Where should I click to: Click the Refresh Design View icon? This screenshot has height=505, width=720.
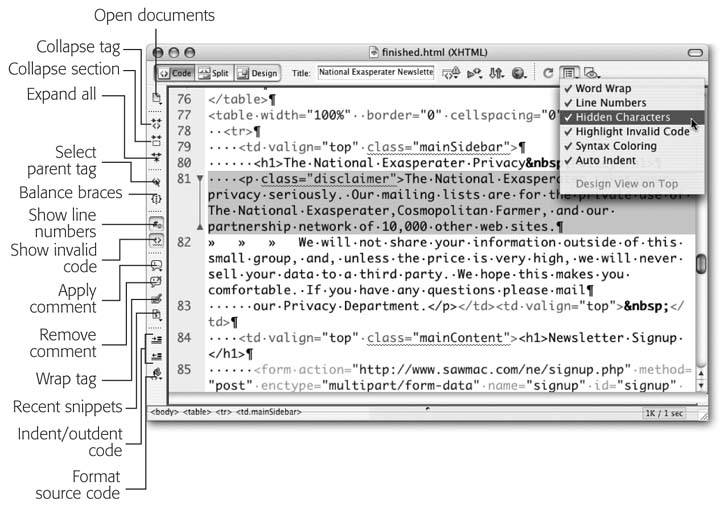coord(547,73)
